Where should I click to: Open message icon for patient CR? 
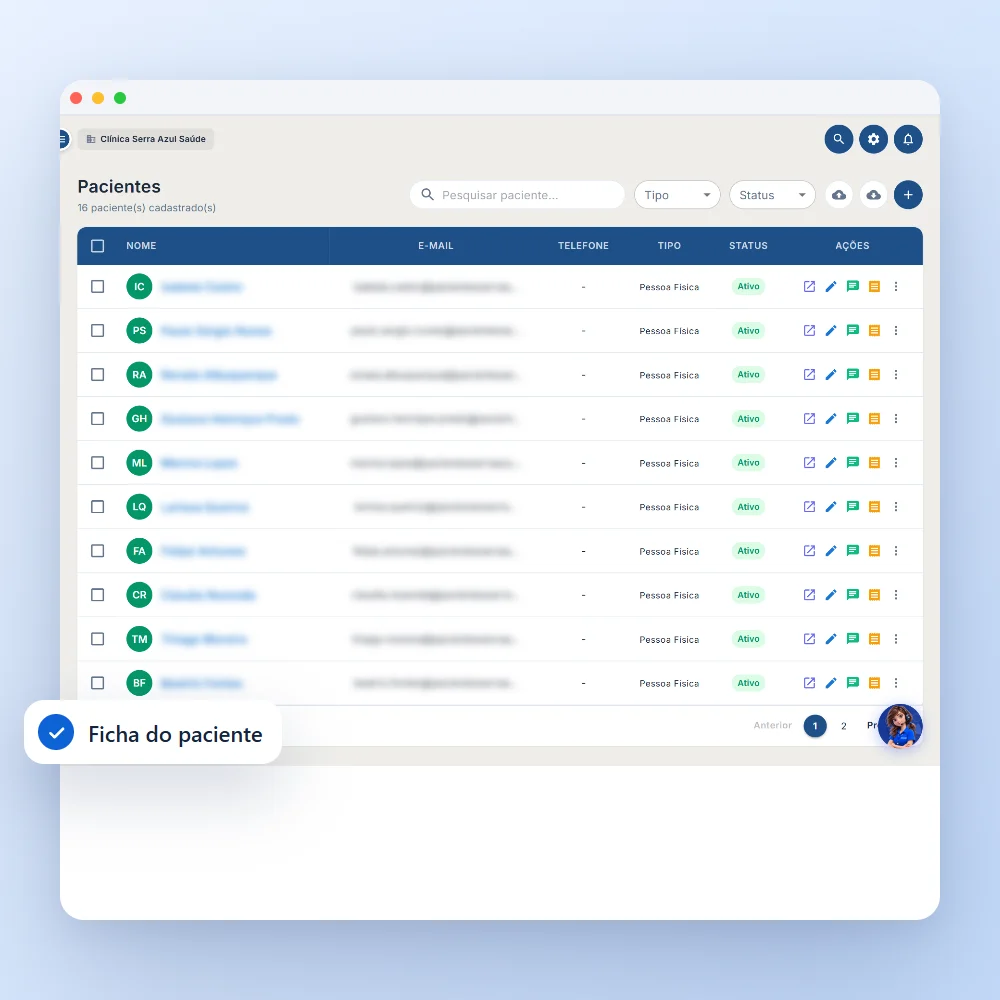853,595
